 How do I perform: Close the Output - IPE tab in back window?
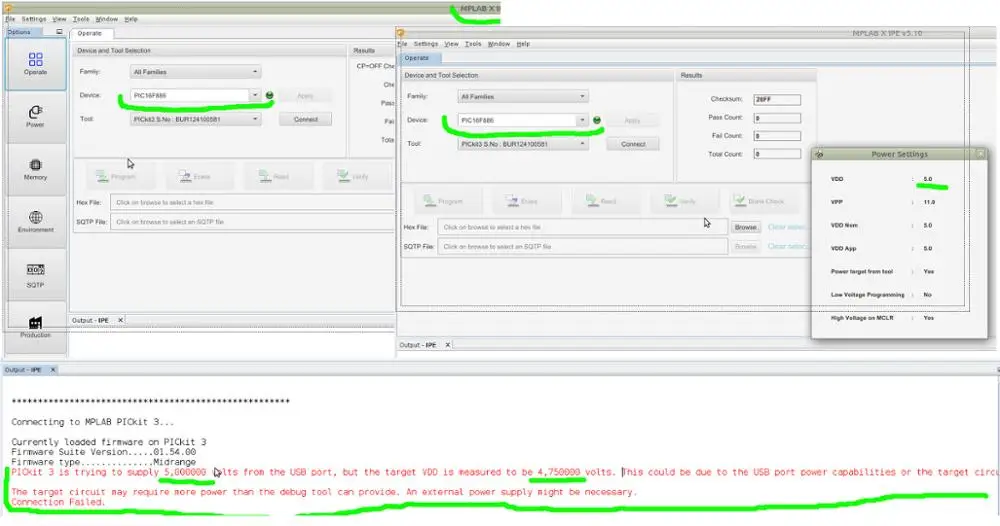coord(120,320)
